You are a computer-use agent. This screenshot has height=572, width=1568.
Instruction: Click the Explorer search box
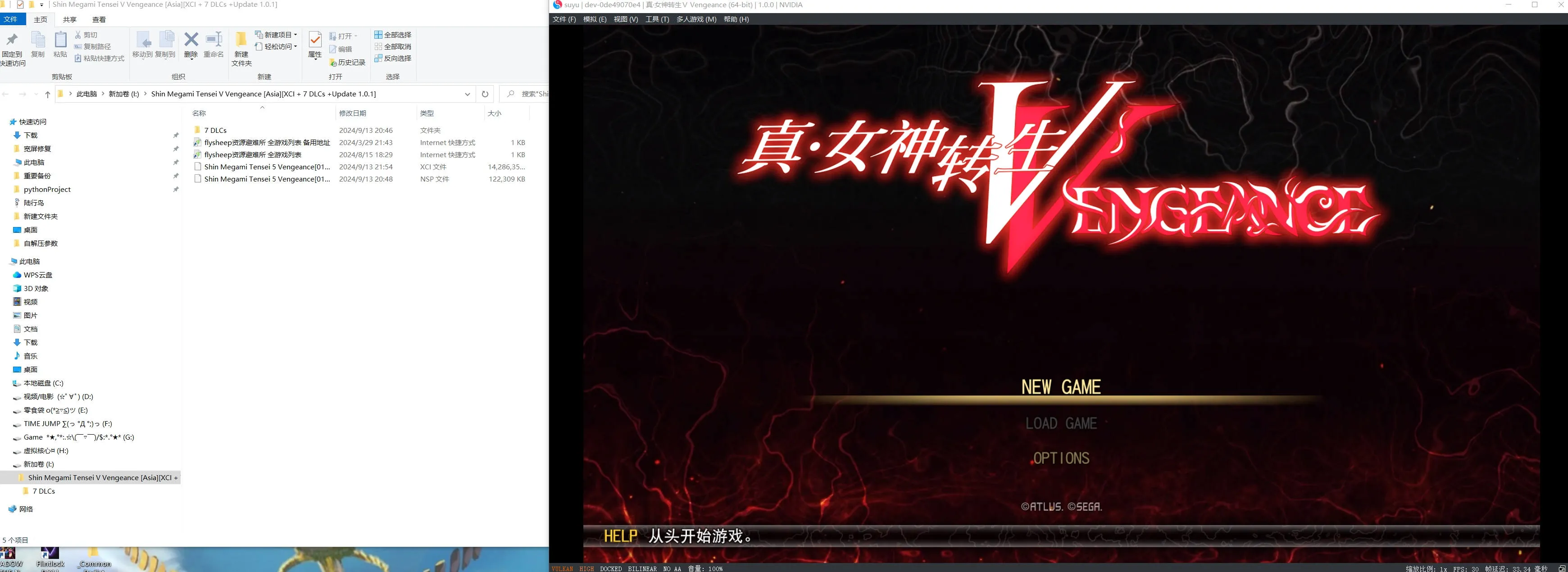click(x=524, y=94)
